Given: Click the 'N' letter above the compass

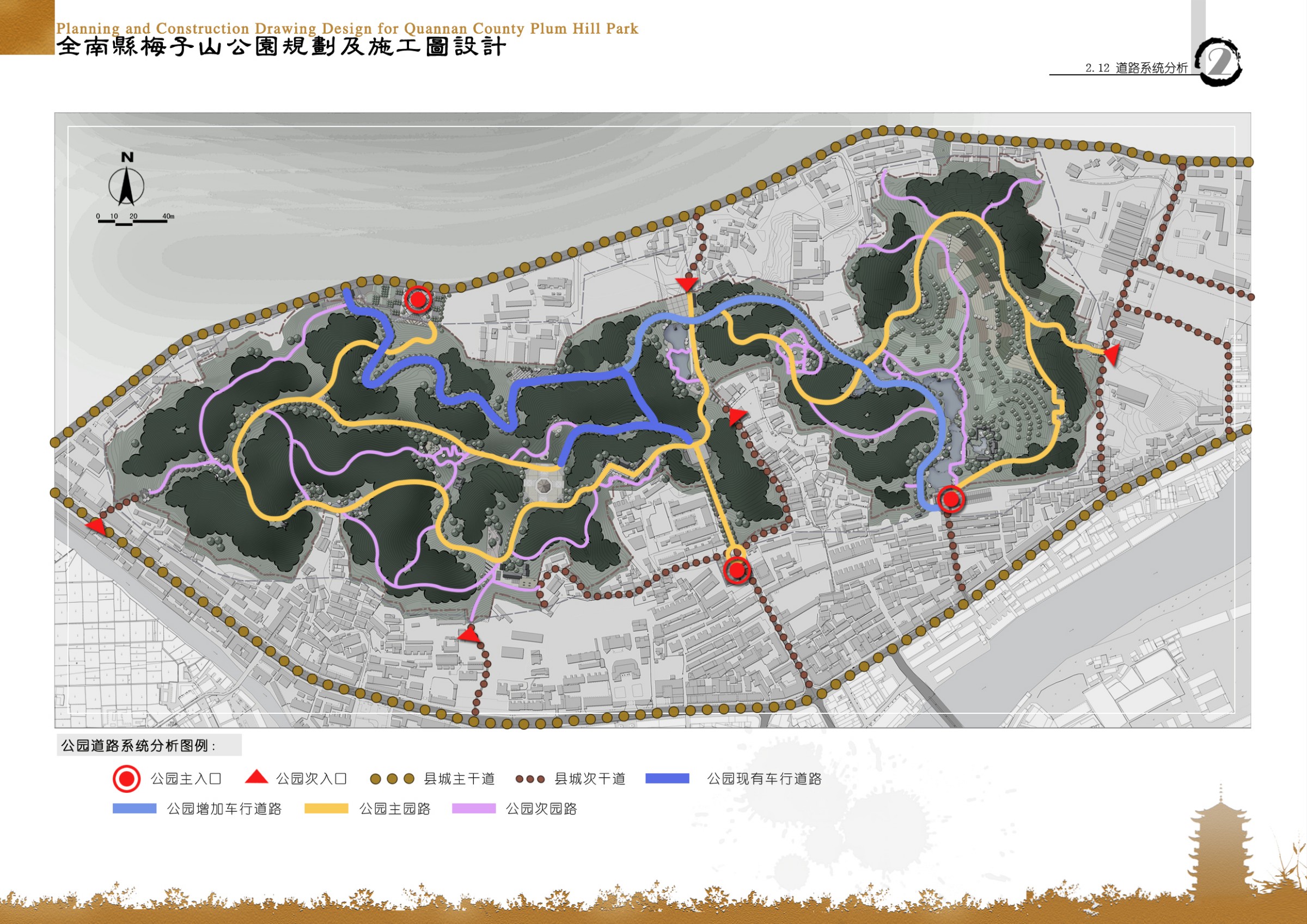Looking at the screenshot, I should coord(127,157).
